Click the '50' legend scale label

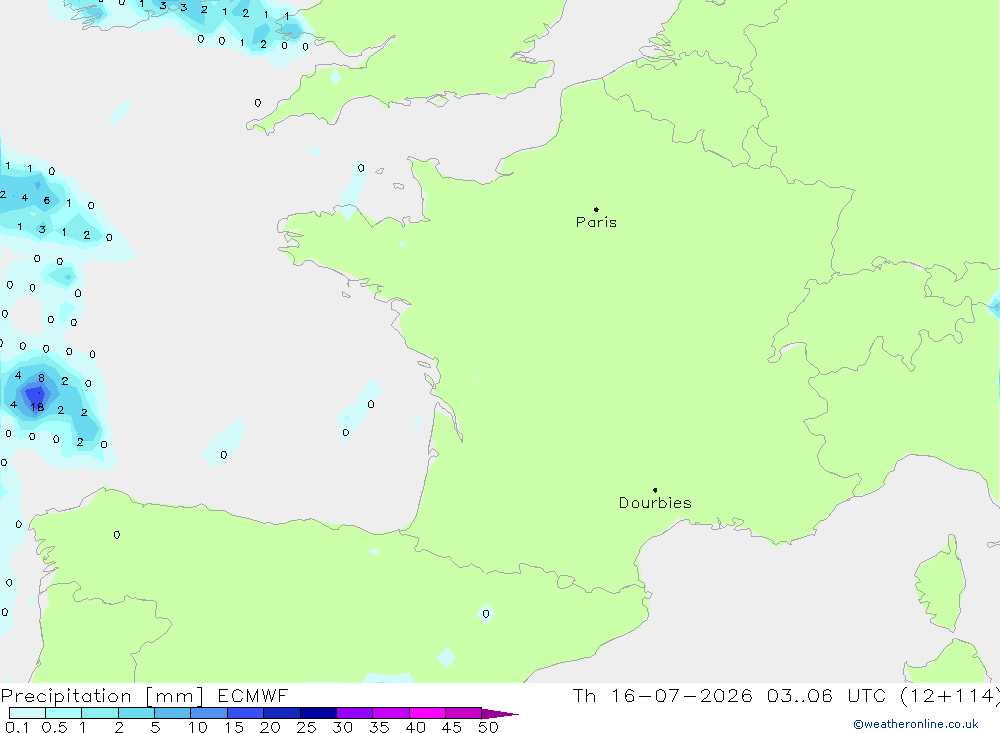[488, 727]
